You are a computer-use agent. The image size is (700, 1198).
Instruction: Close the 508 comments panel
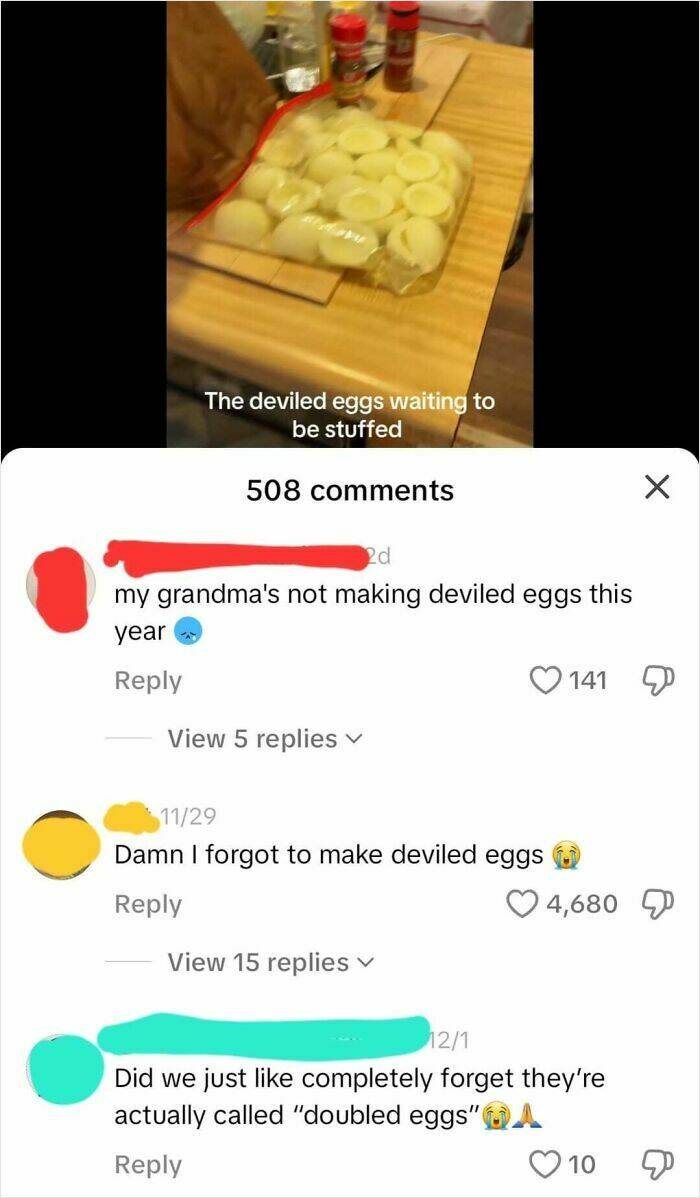(x=656, y=487)
